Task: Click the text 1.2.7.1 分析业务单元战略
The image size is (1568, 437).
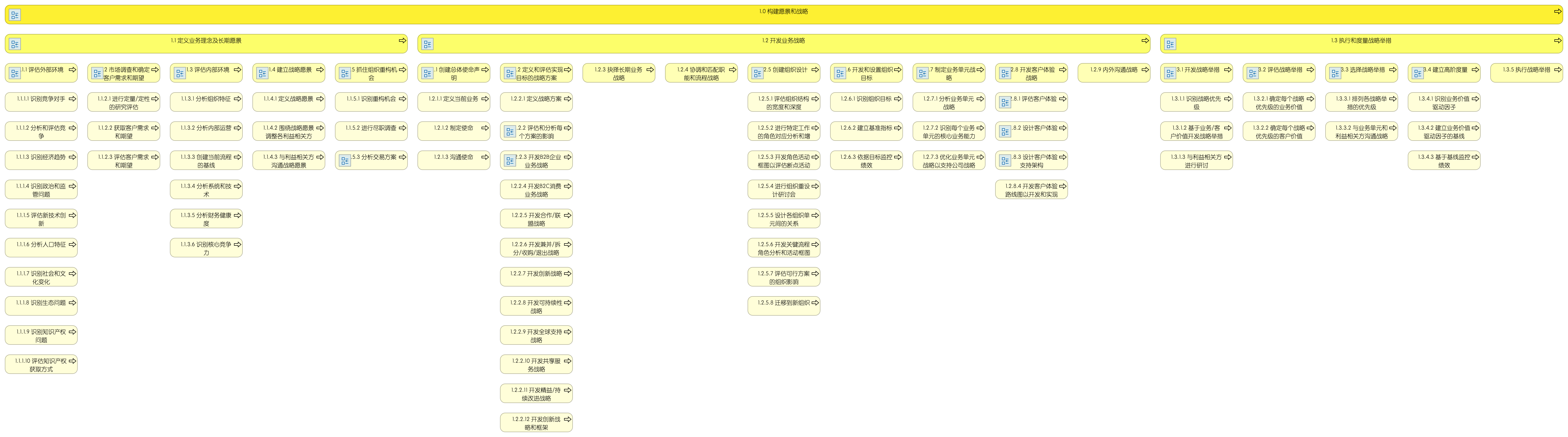Action: pos(948,103)
